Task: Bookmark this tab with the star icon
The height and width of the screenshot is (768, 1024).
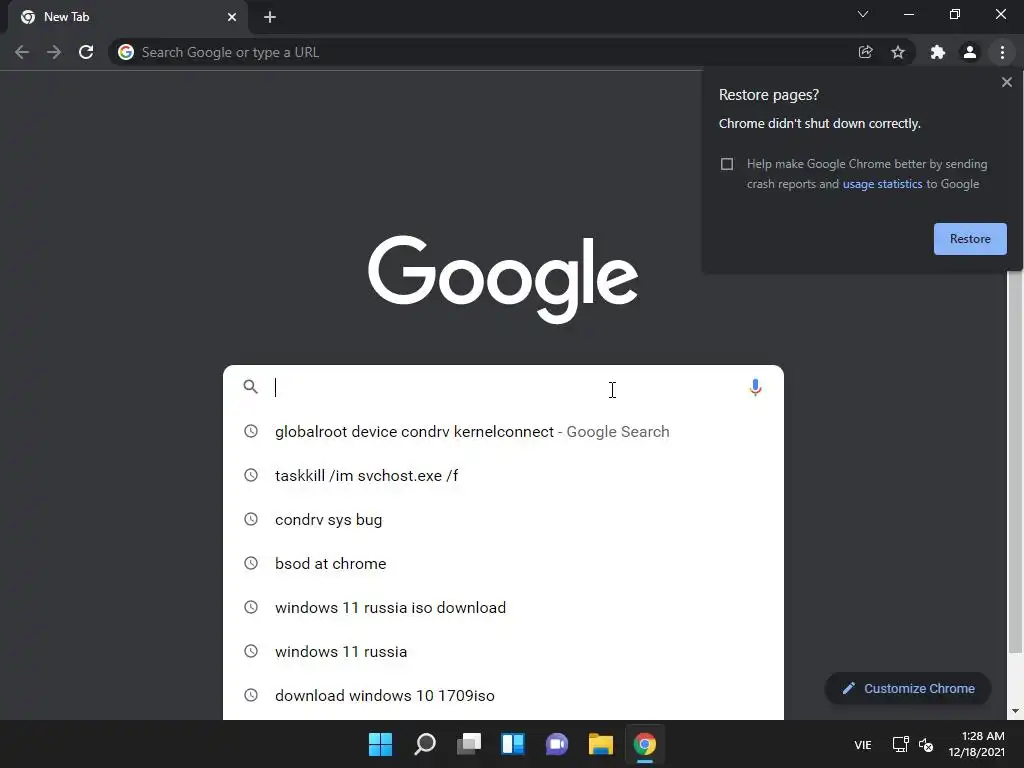Action: 898,52
